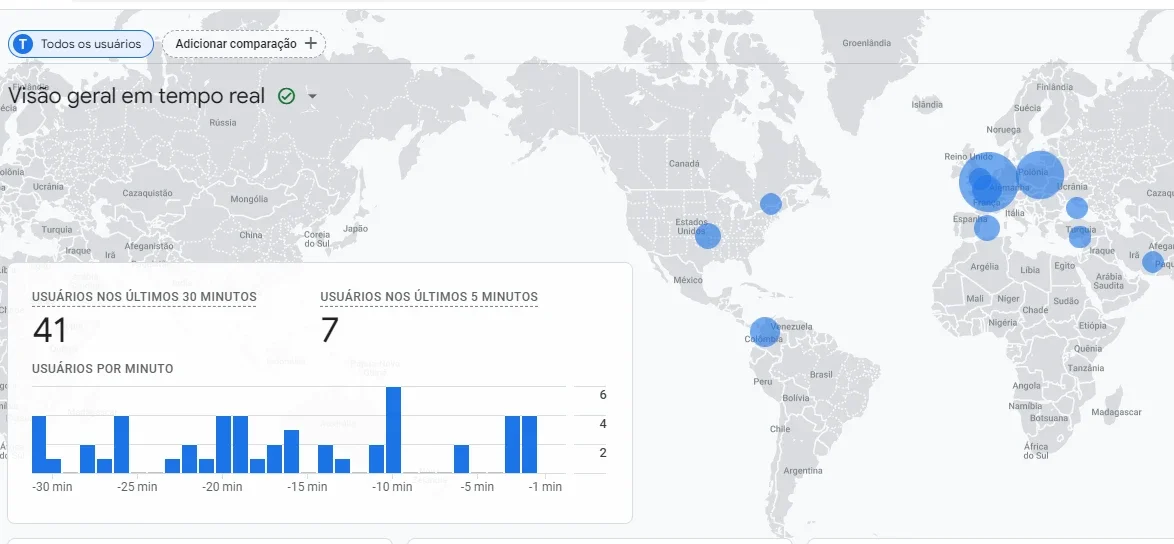Click the Usuários nos últimos 30 minutos label
Image resolution: width=1174 pixels, height=544 pixels.
pyautogui.click(x=145, y=297)
